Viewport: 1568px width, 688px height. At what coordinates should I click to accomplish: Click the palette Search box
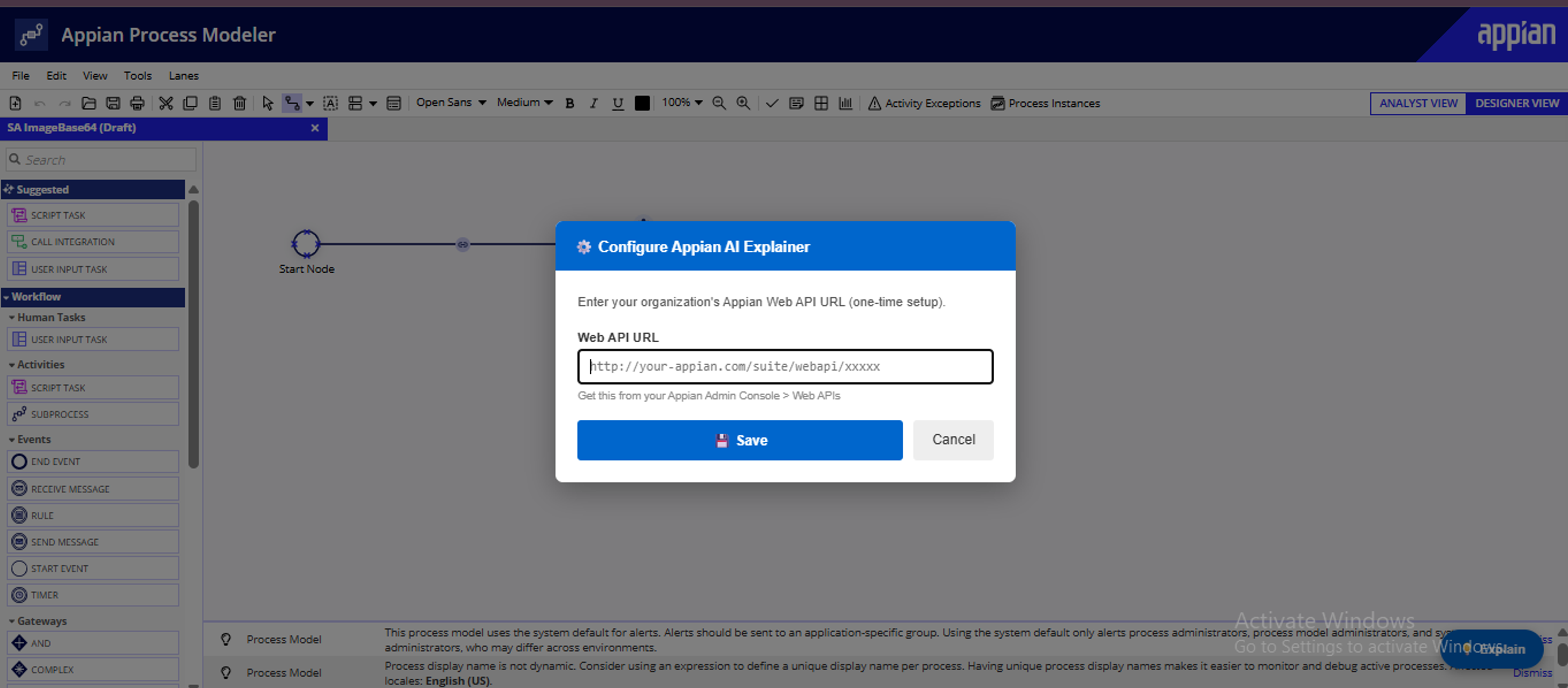click(x=101, y=160)
